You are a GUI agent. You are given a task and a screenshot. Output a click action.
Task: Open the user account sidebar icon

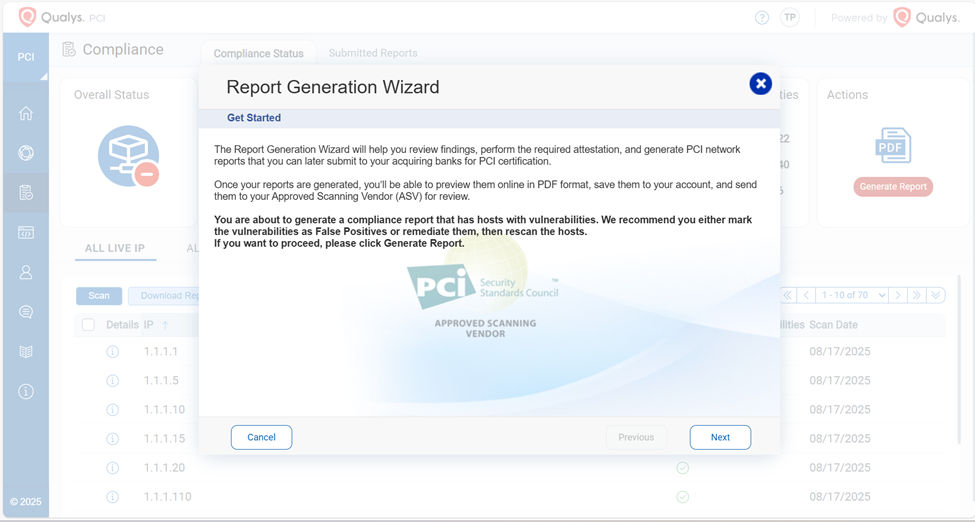click(25, 273)
